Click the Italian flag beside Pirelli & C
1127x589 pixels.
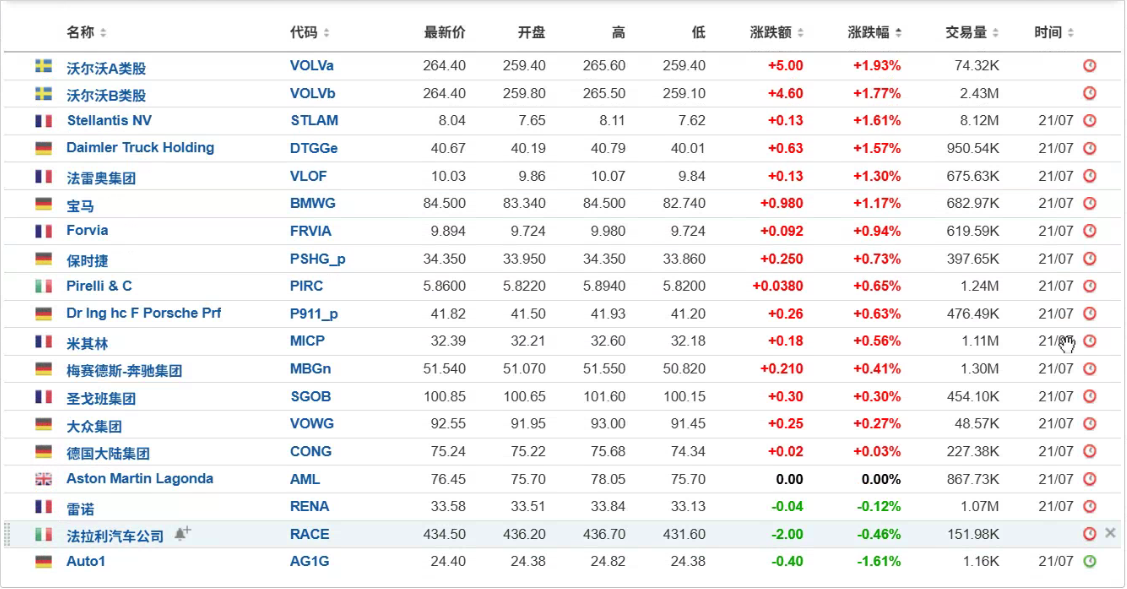tap(44, 286)
